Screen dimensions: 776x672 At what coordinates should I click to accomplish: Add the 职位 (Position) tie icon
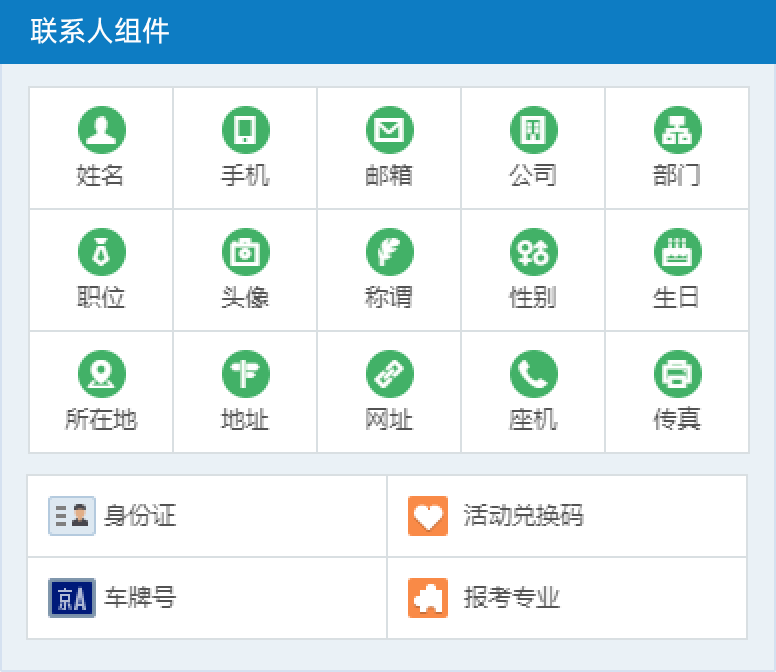pos(101,252)
